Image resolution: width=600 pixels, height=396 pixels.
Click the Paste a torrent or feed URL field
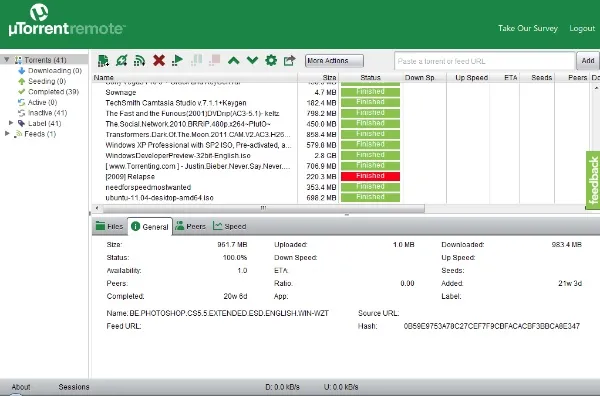pos(485,61)
